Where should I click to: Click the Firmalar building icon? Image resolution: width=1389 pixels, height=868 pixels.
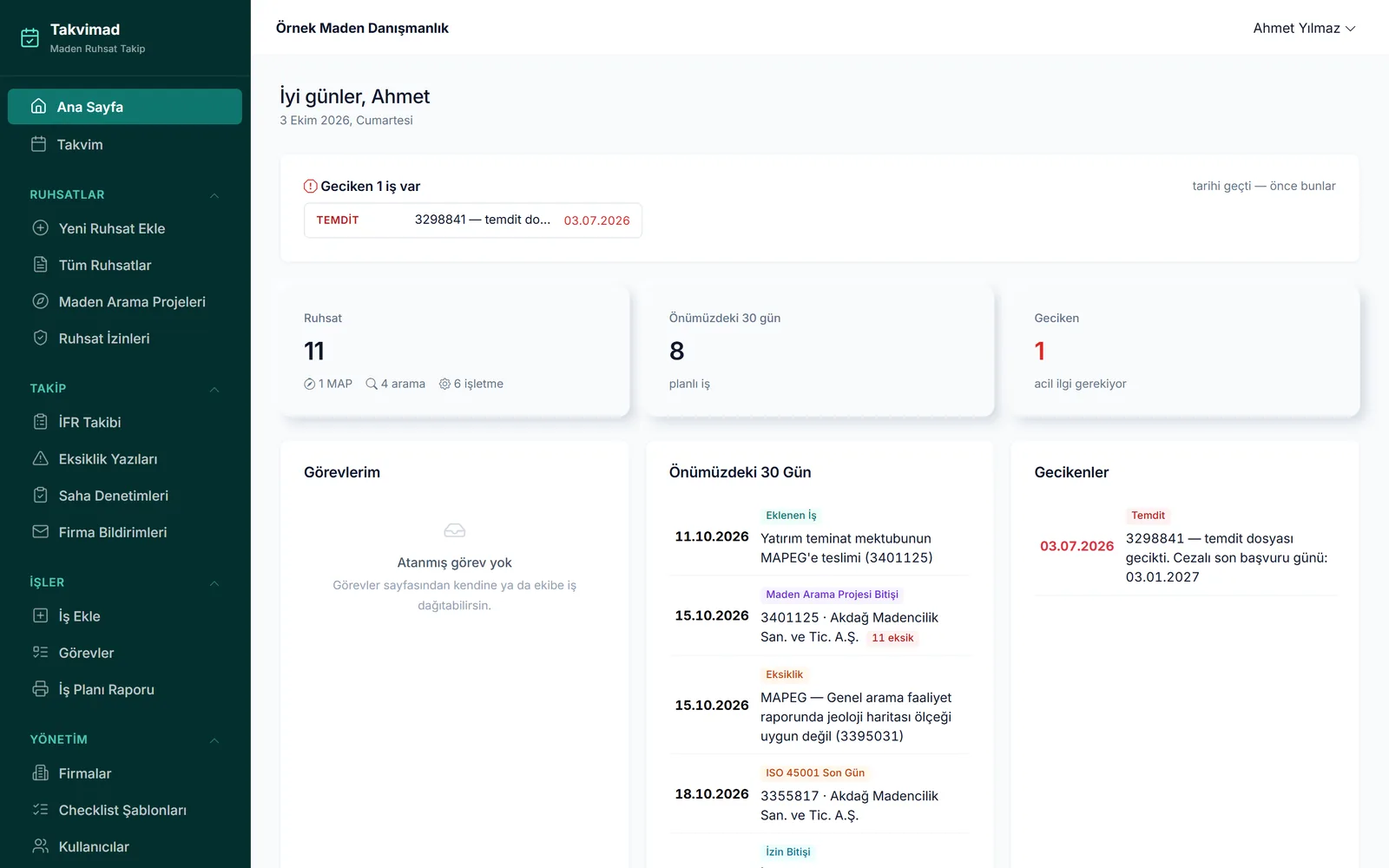point(40,773)
